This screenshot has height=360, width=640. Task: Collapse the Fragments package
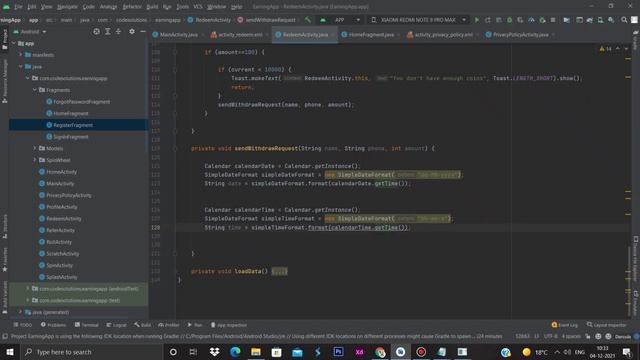tap(35, 90)
